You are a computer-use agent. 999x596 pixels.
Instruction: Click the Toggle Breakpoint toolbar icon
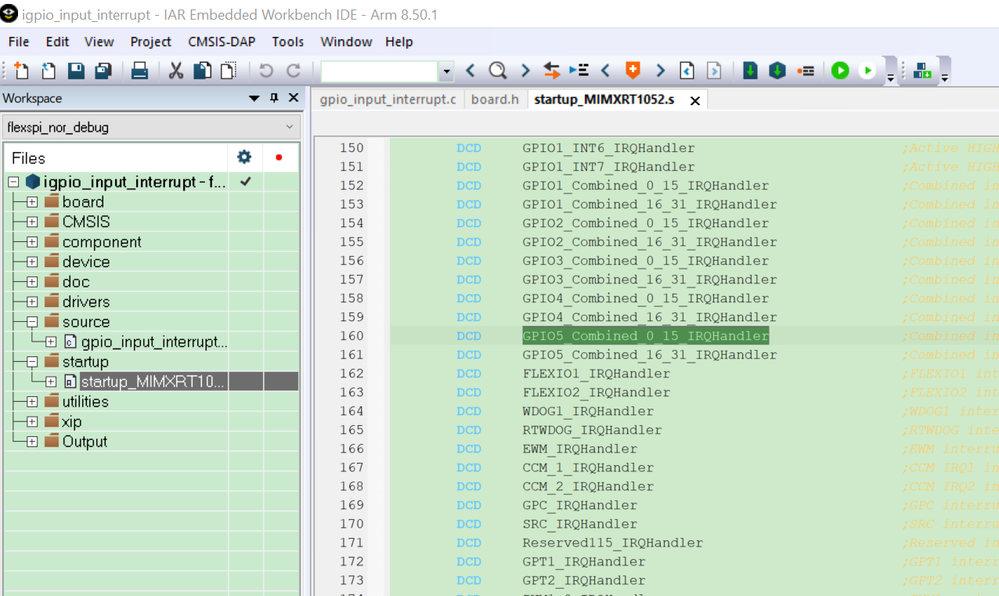pos(806,71)
